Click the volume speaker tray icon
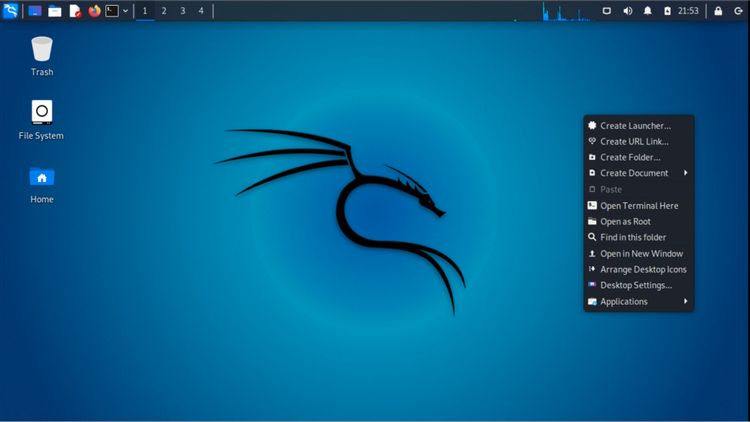The height and width of the screenshot is (422, 750). (628, 11)
